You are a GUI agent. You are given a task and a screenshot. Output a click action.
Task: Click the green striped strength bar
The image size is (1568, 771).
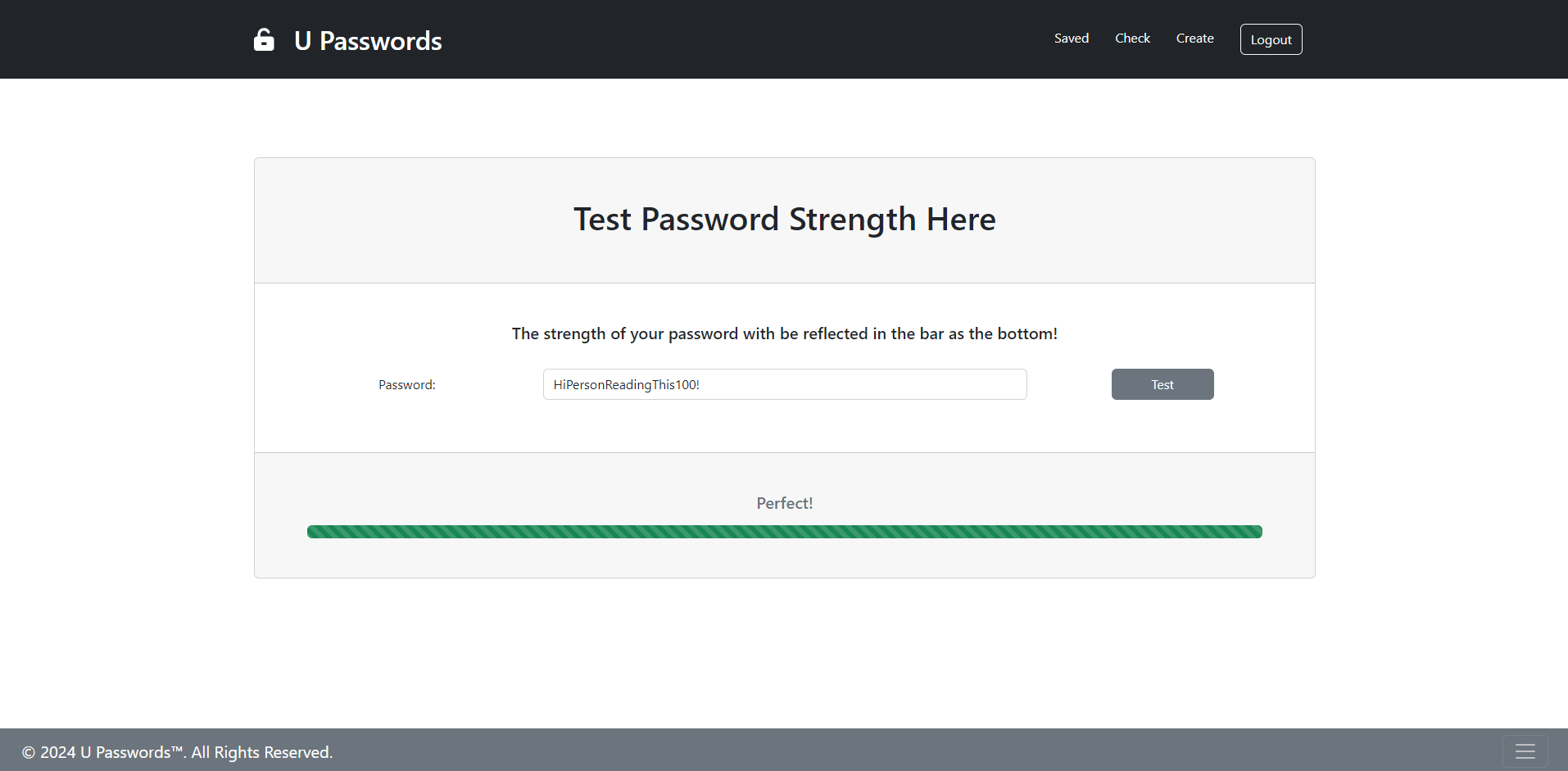coord(784,532)
